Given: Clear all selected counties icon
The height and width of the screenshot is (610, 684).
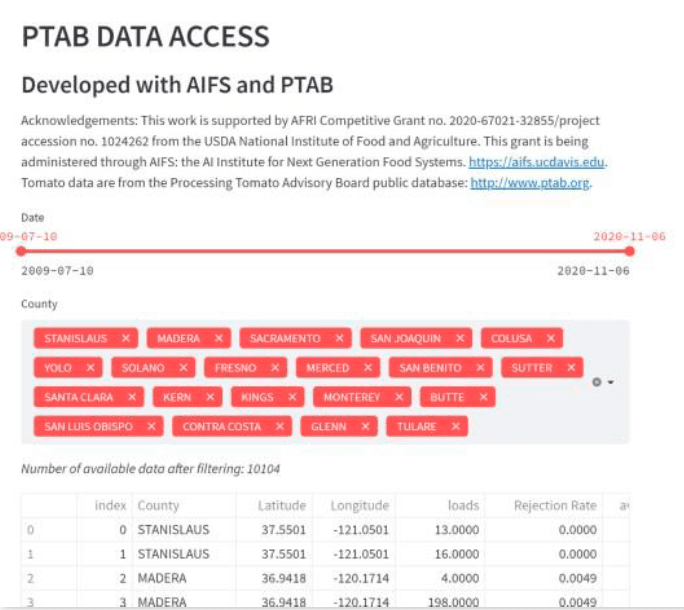Looking at the screenshot, I should [x=597, y=383].
